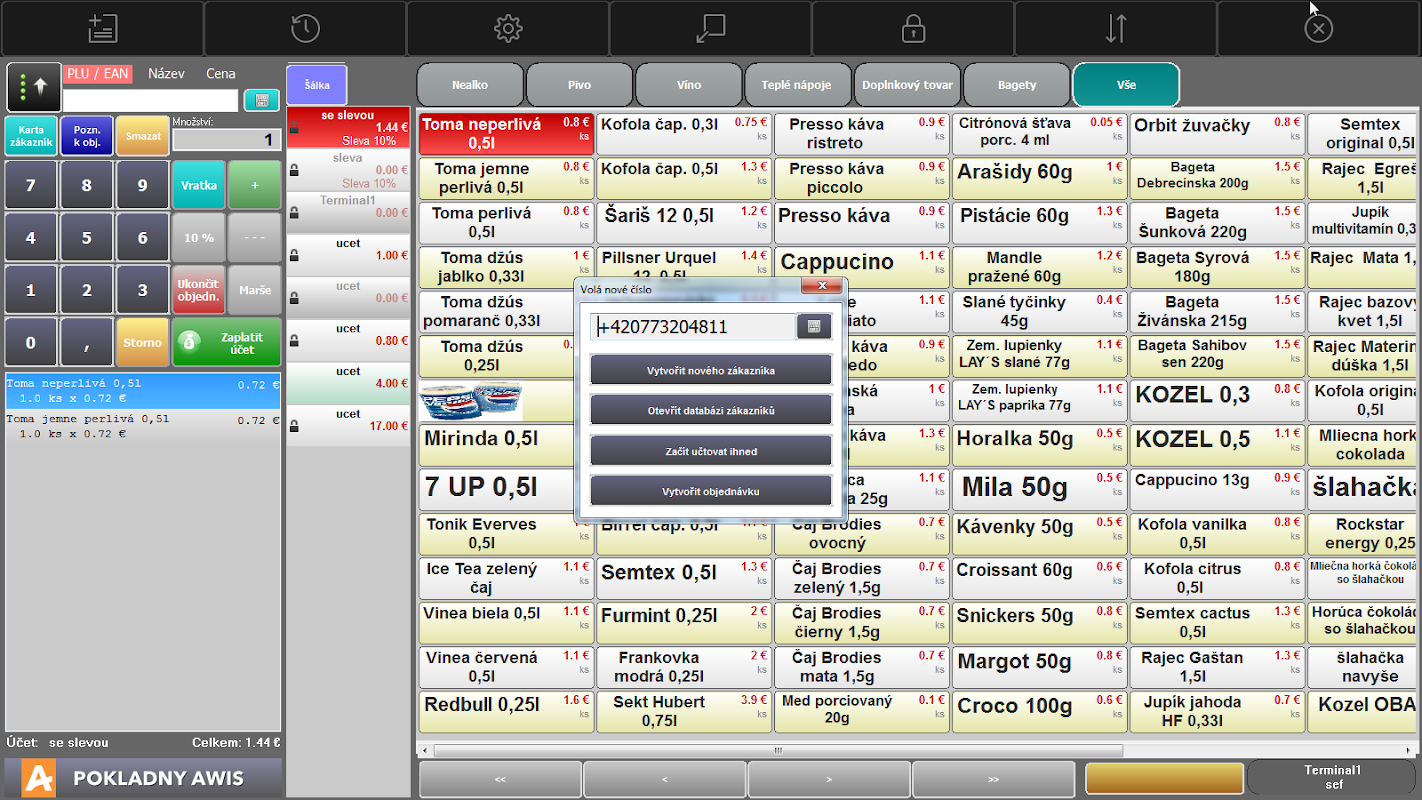Click the Šálka button above the accounts

coord(316,85)
